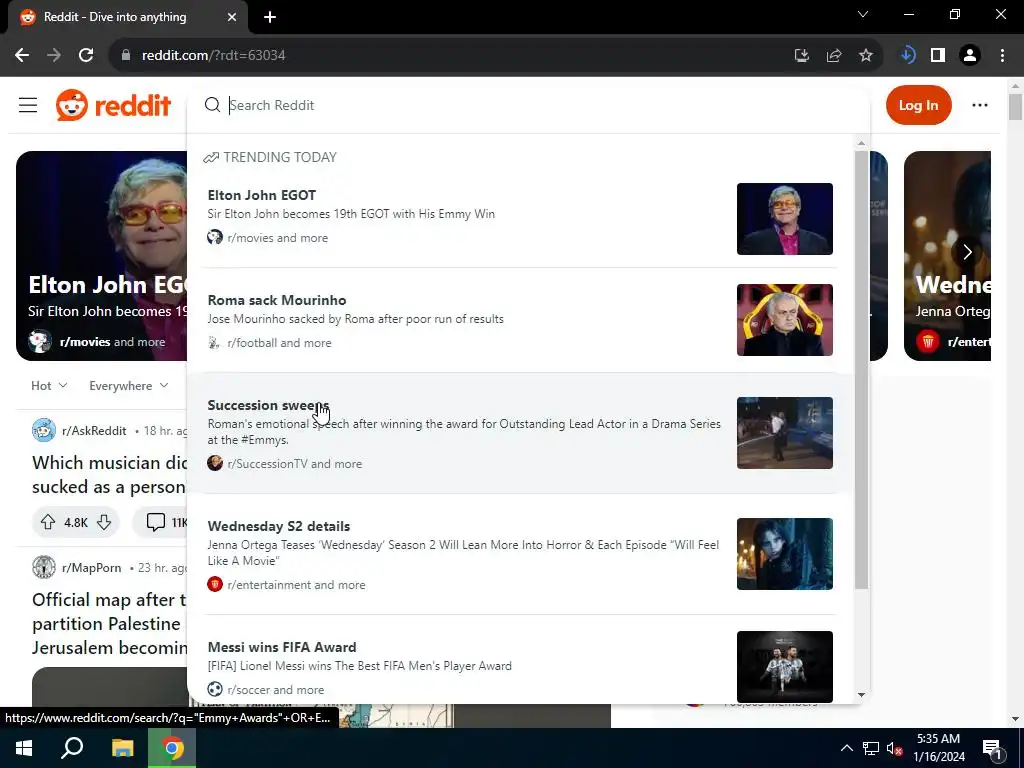Click Succession thumbnail in trending list
The height and width of the screenshot is (768, 1024).
tap(784, 433)
